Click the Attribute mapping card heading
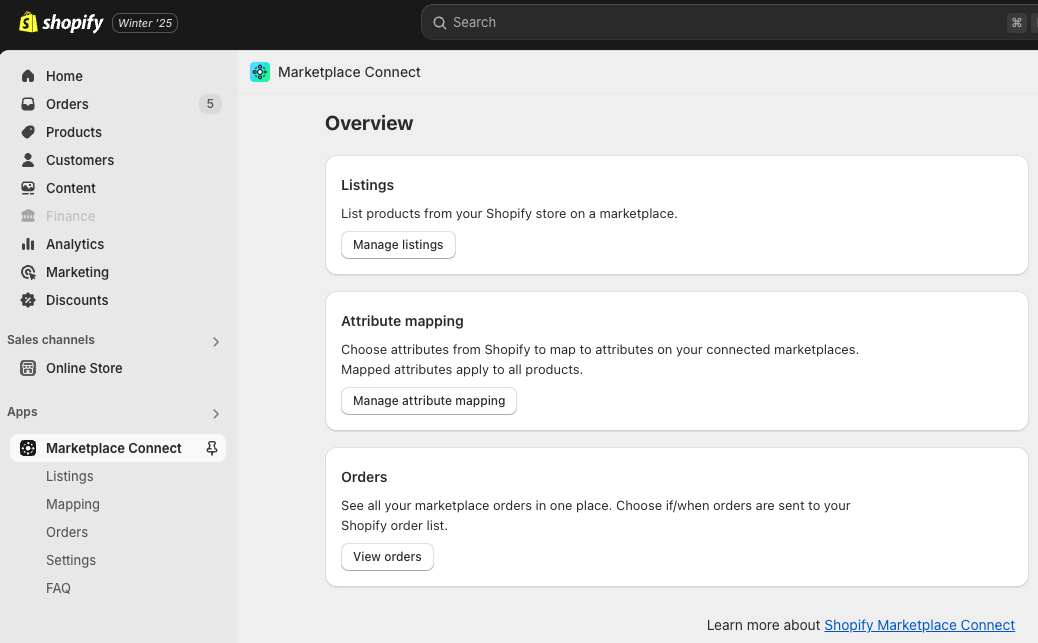Screen dimensions: 1038x643 click(402, 321)
